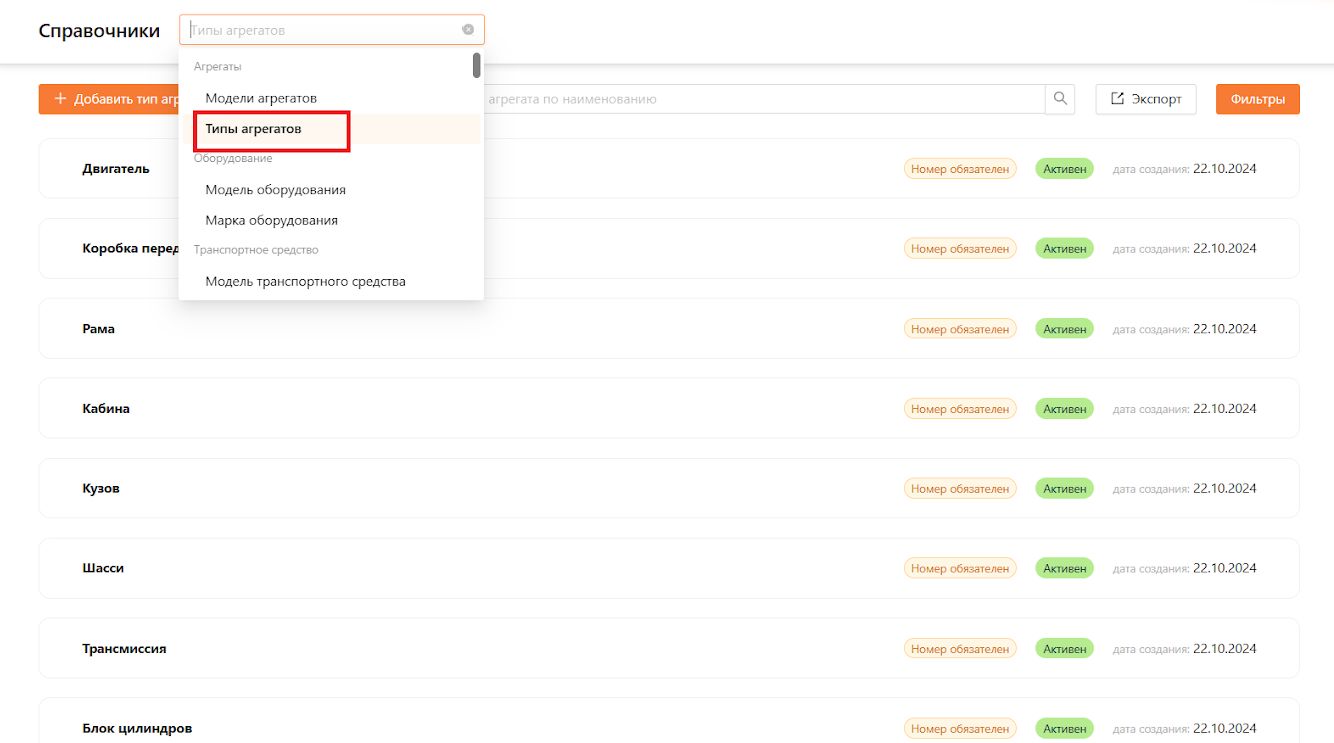Click the Добавить тип агрегата button
The image size is (1334, 743).
click(109, 99)
